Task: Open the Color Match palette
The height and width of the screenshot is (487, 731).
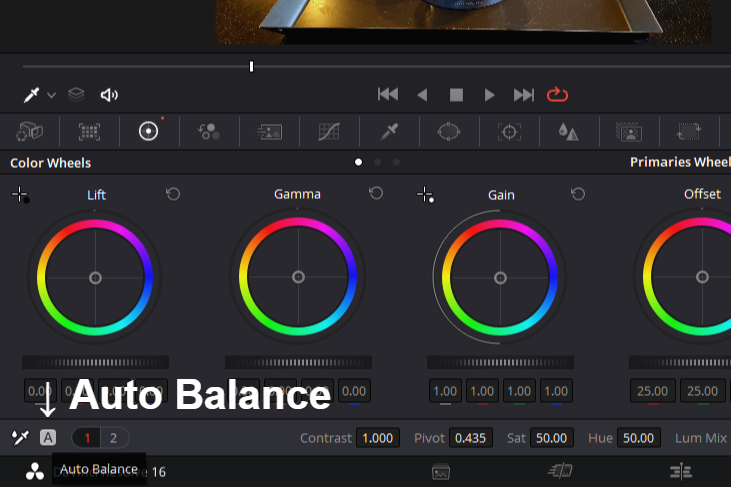Action: (x=89, y=132)
